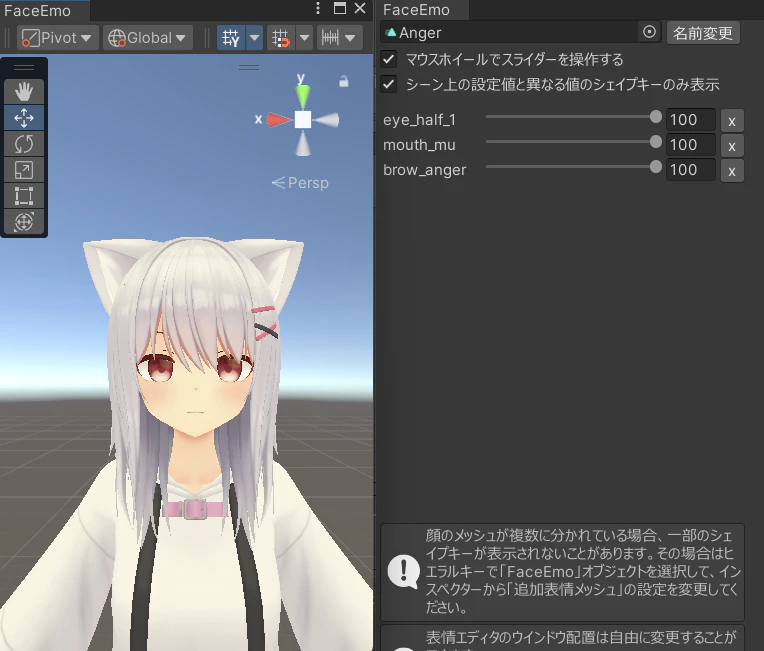Click the 名前変更 rename button
The image size is (764, 651).
pyautogui.click(x=703, y=33)
